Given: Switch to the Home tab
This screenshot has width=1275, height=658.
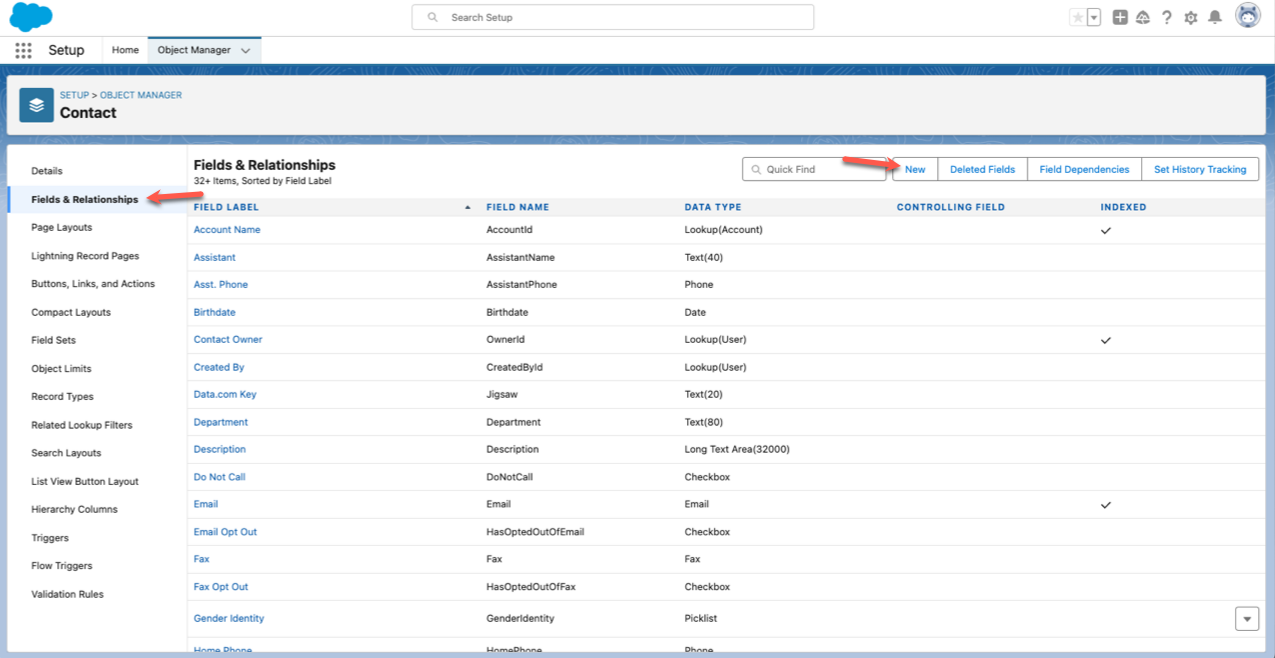Looking at the screenshot, I should click(125, 50).
